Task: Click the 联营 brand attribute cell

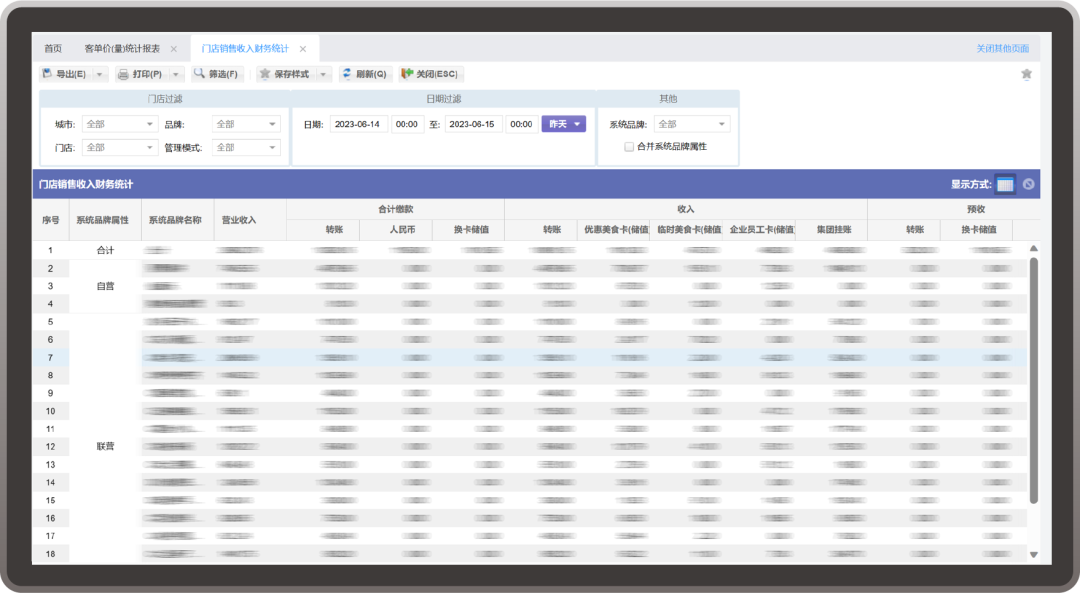Action: (x=105, y=446)
